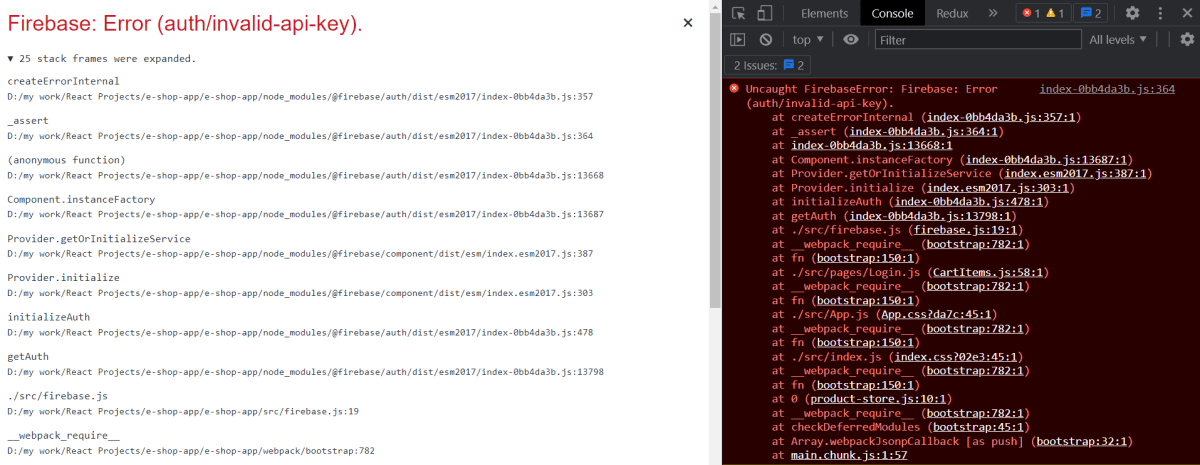Open index-0bb4da3b.js:364:1 _assert link
Viewport: 1200px width, 465px height.
pyautogui.click(x=924, y=131)
